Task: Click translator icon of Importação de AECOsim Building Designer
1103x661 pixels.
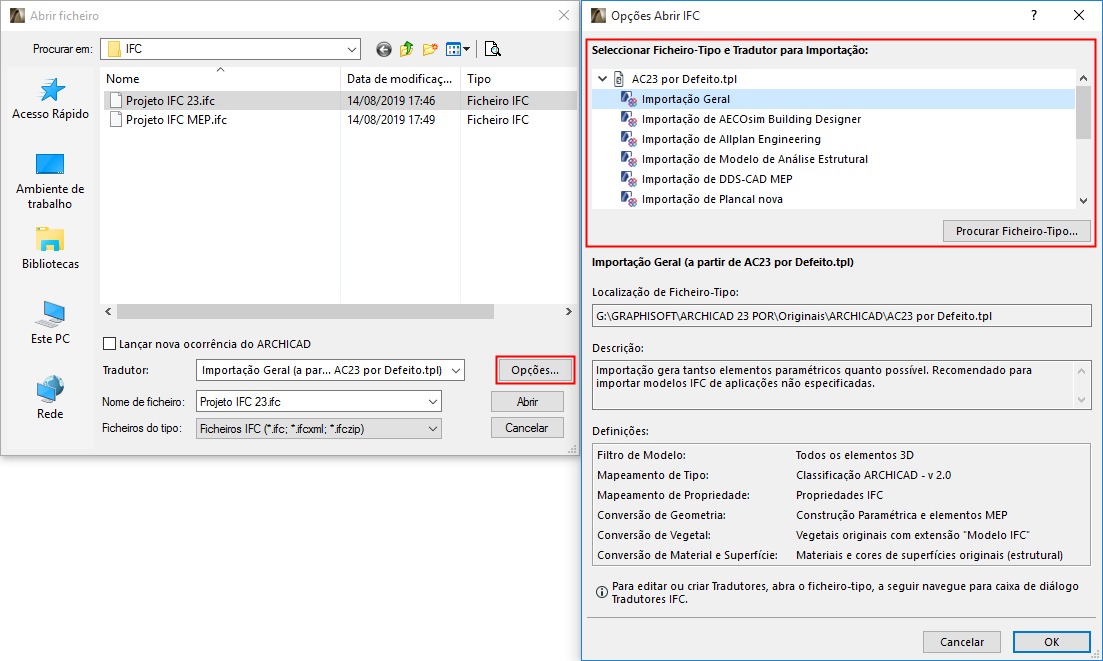Action: [x=629, y=119]
